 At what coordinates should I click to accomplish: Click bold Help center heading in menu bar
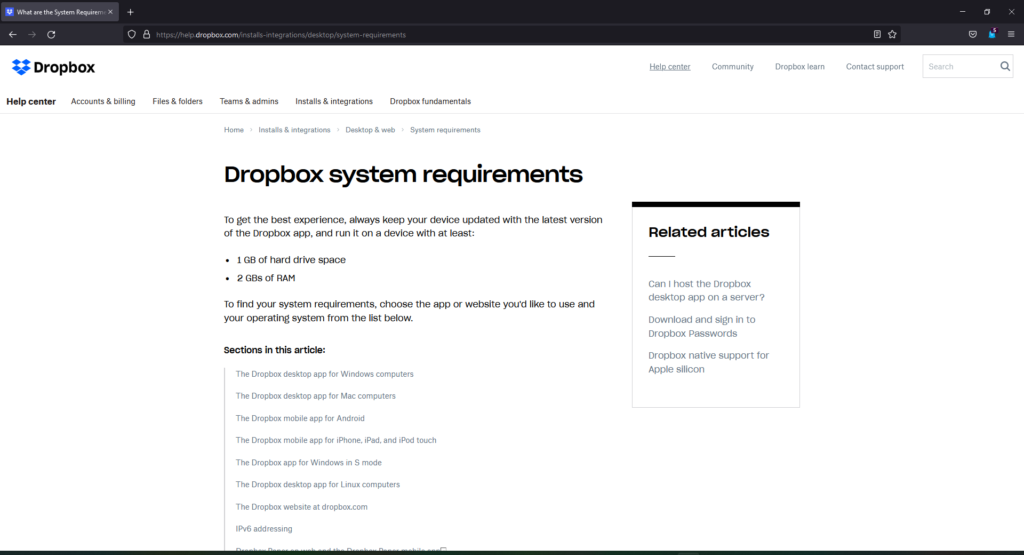click(x=31, y=101)
